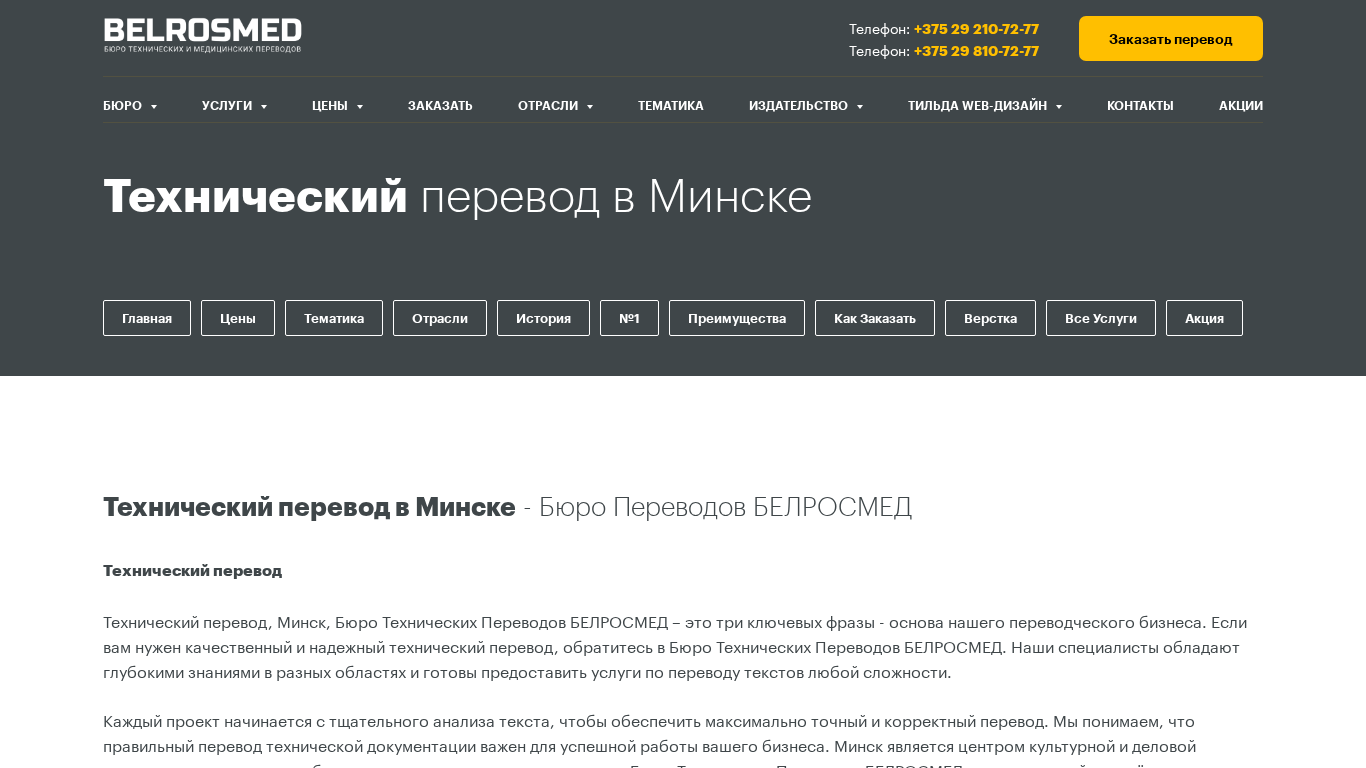Click the BELROSMED logo

pos(202,36)
